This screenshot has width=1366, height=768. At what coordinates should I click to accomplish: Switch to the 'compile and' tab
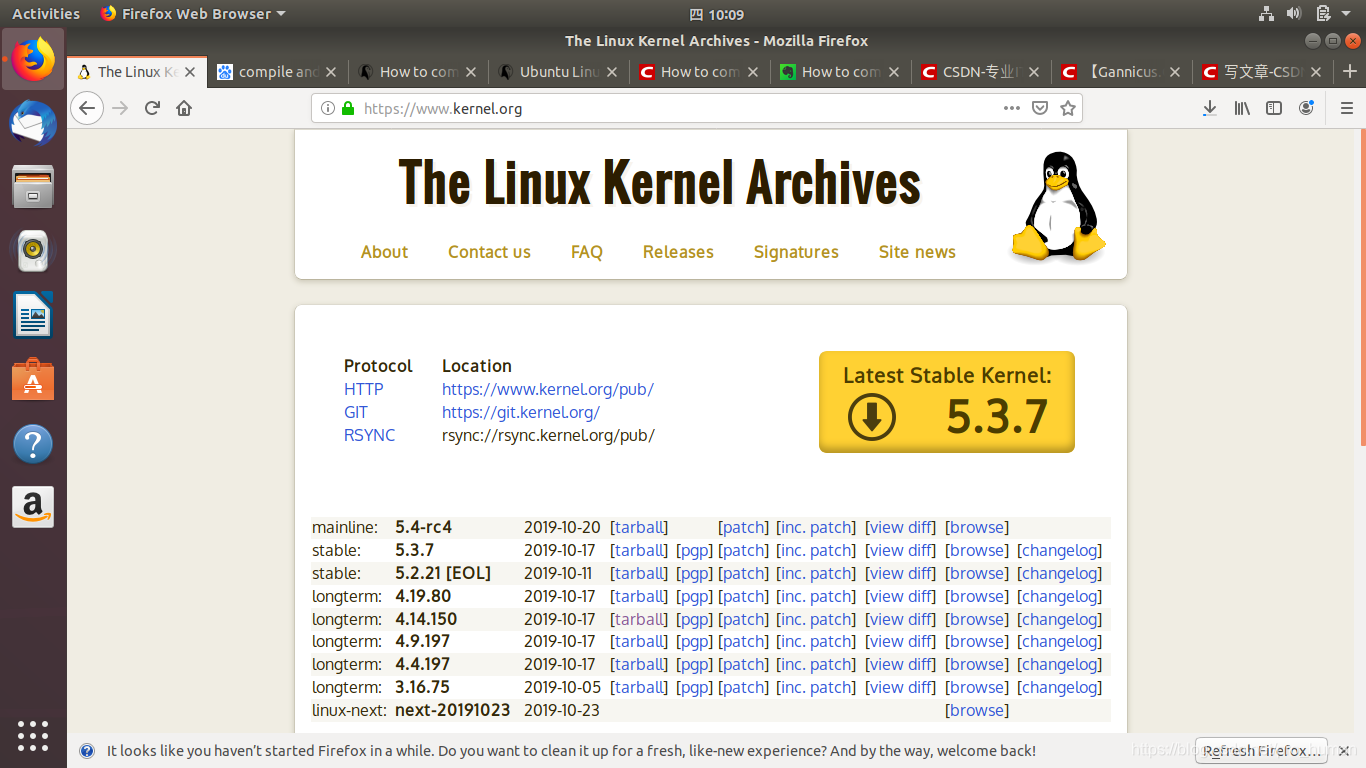click(x=278, y=72)
